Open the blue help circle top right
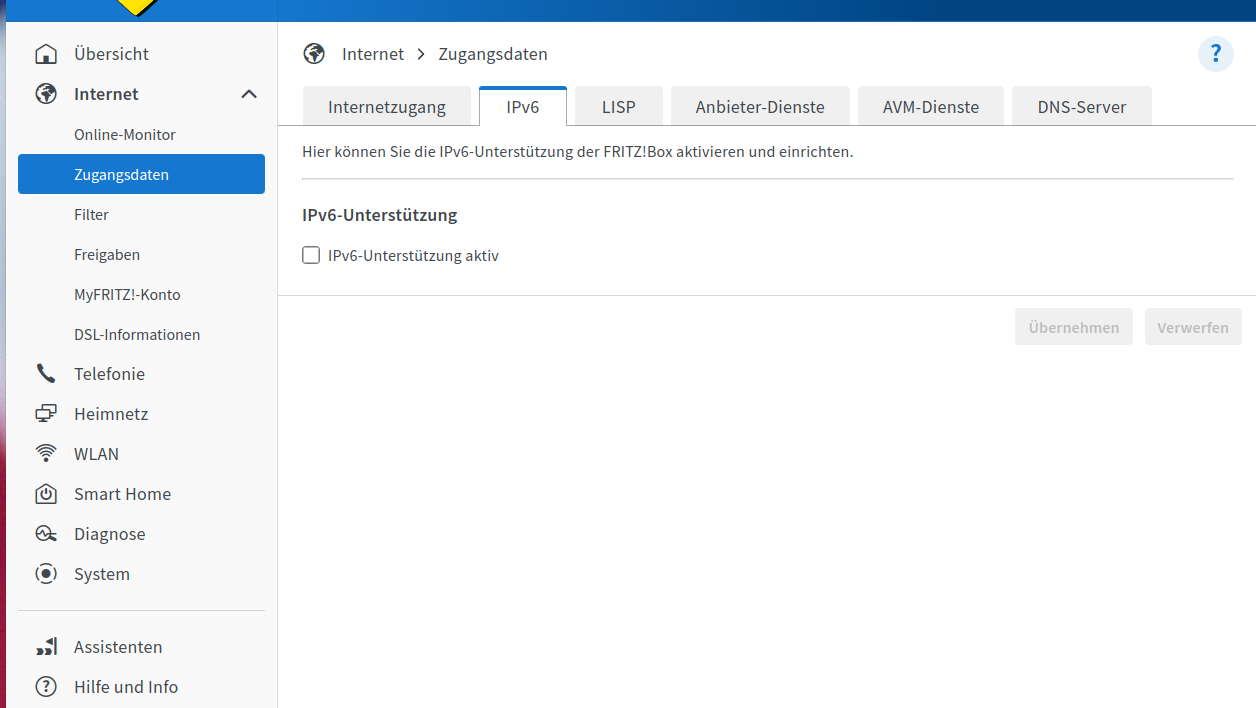1256x708 pixels. click(x=1215, y=53)
